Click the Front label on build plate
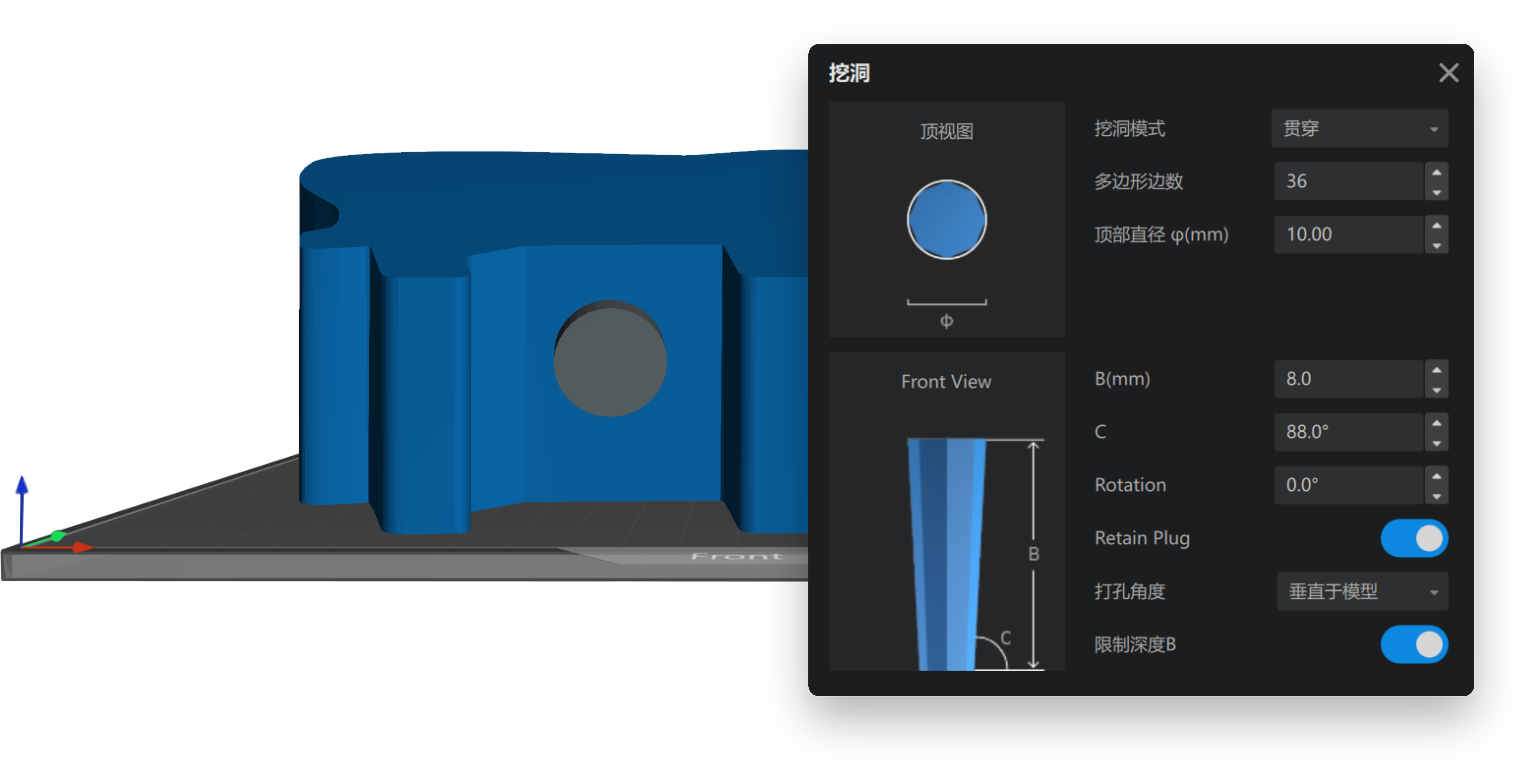1540x784 pixels. [737, 556]
